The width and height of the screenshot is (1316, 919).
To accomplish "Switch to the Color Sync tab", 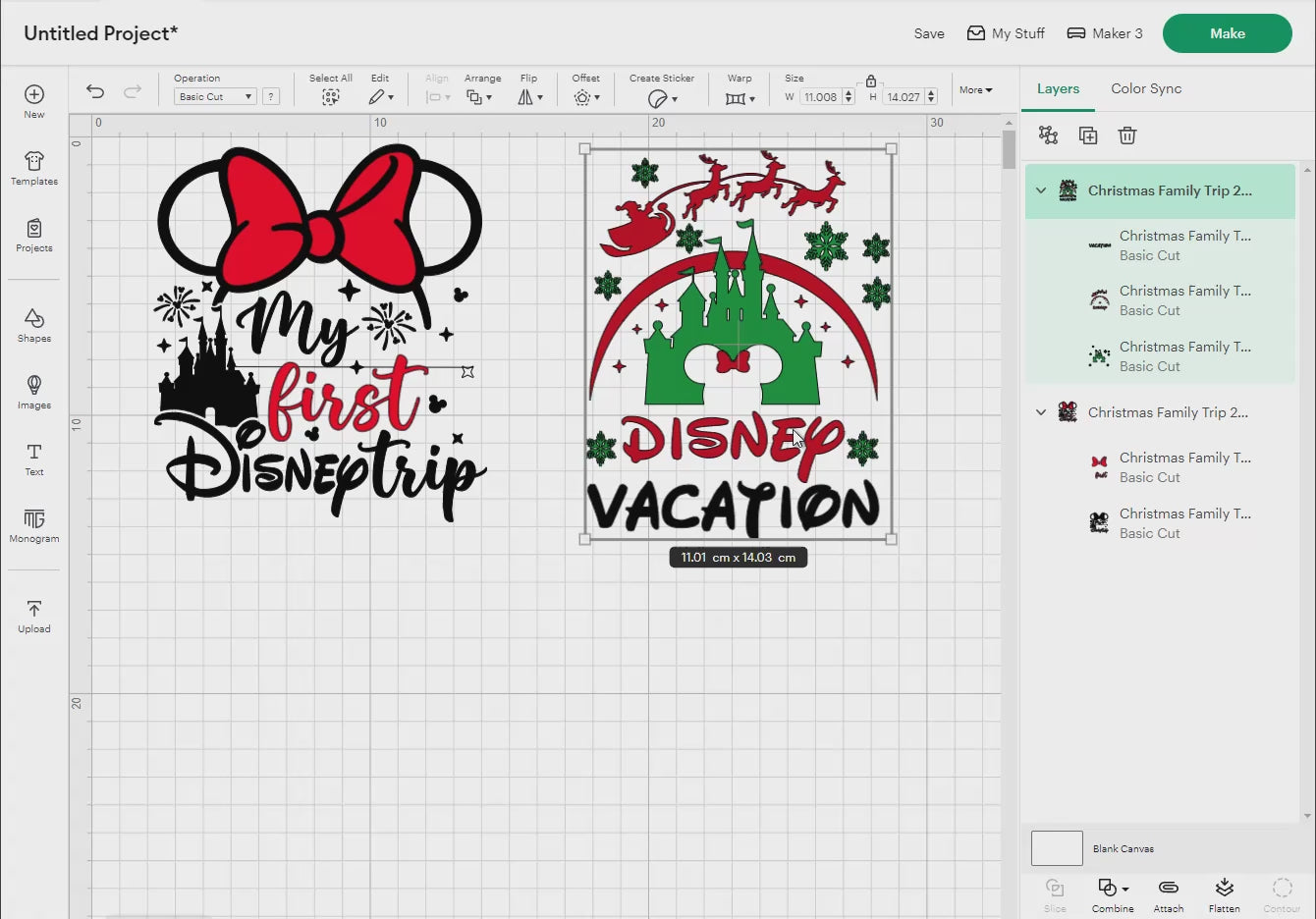I will pos(1146,88).
